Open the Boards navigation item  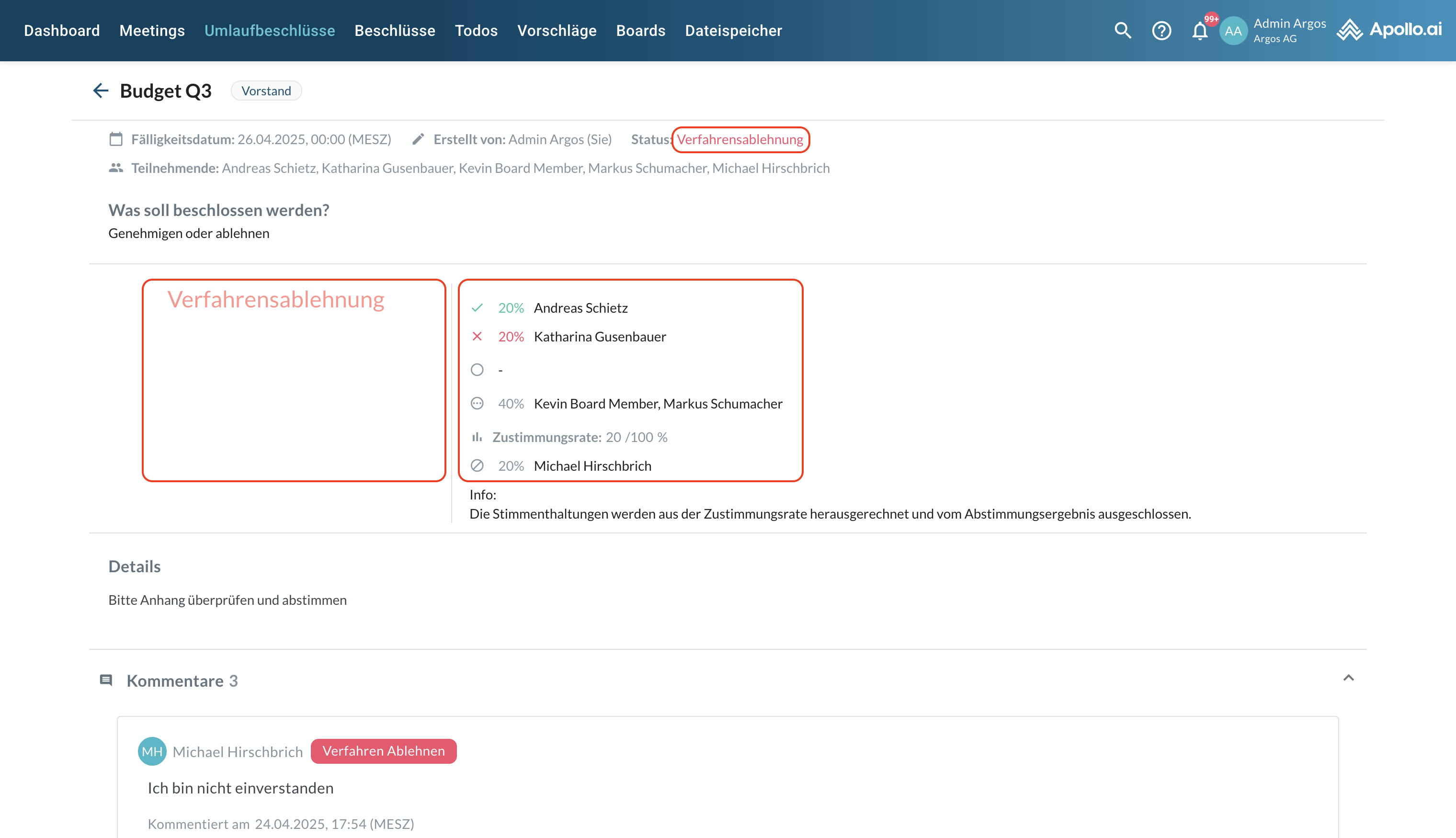pyautogui.click(x=640, y=31)
